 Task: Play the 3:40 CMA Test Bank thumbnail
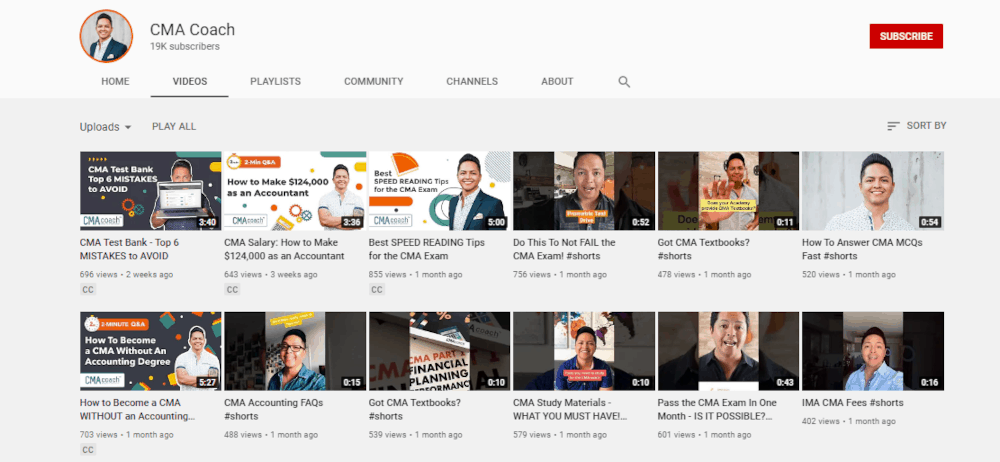click(151, 191)
